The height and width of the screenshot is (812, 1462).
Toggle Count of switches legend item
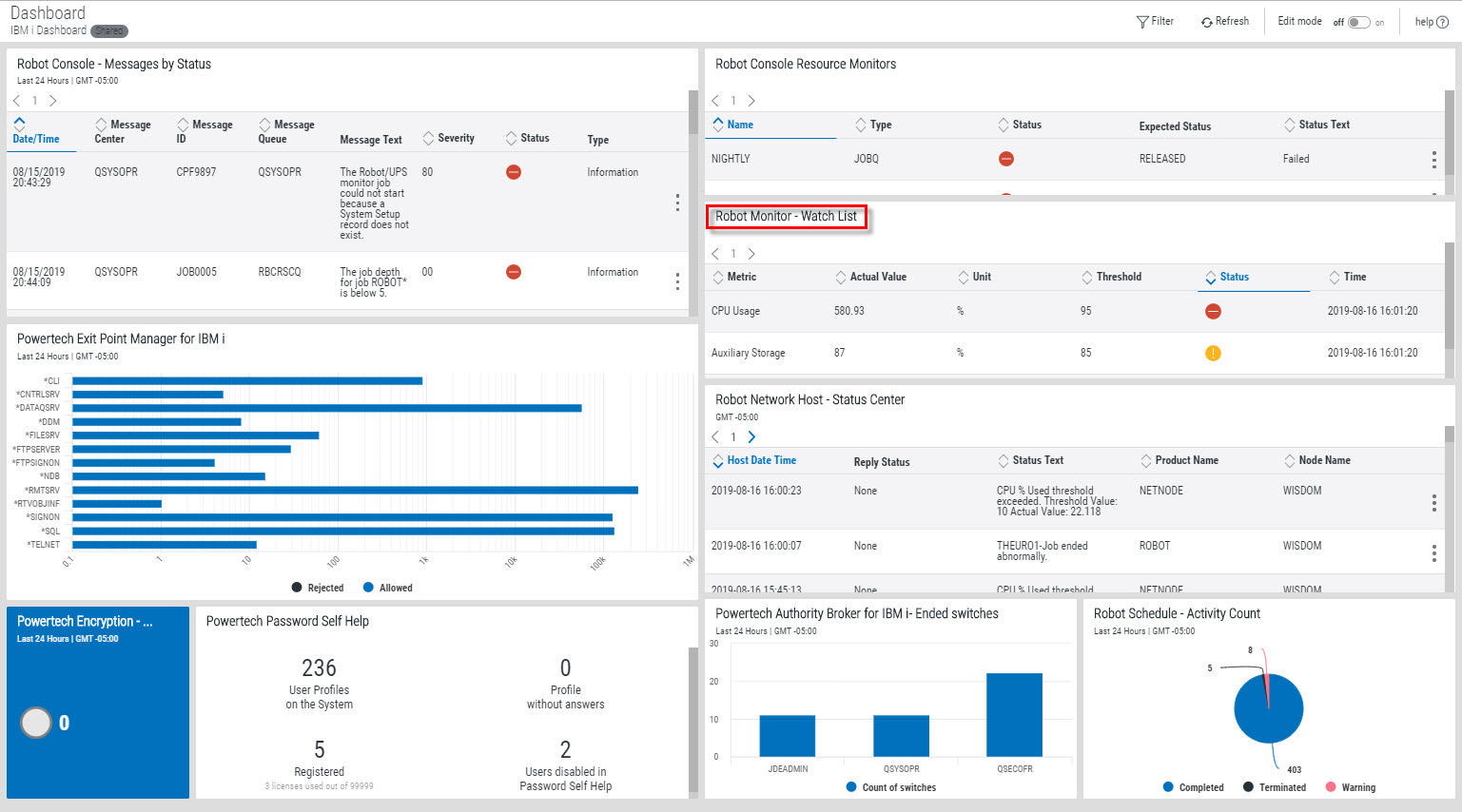pos(891,787)
